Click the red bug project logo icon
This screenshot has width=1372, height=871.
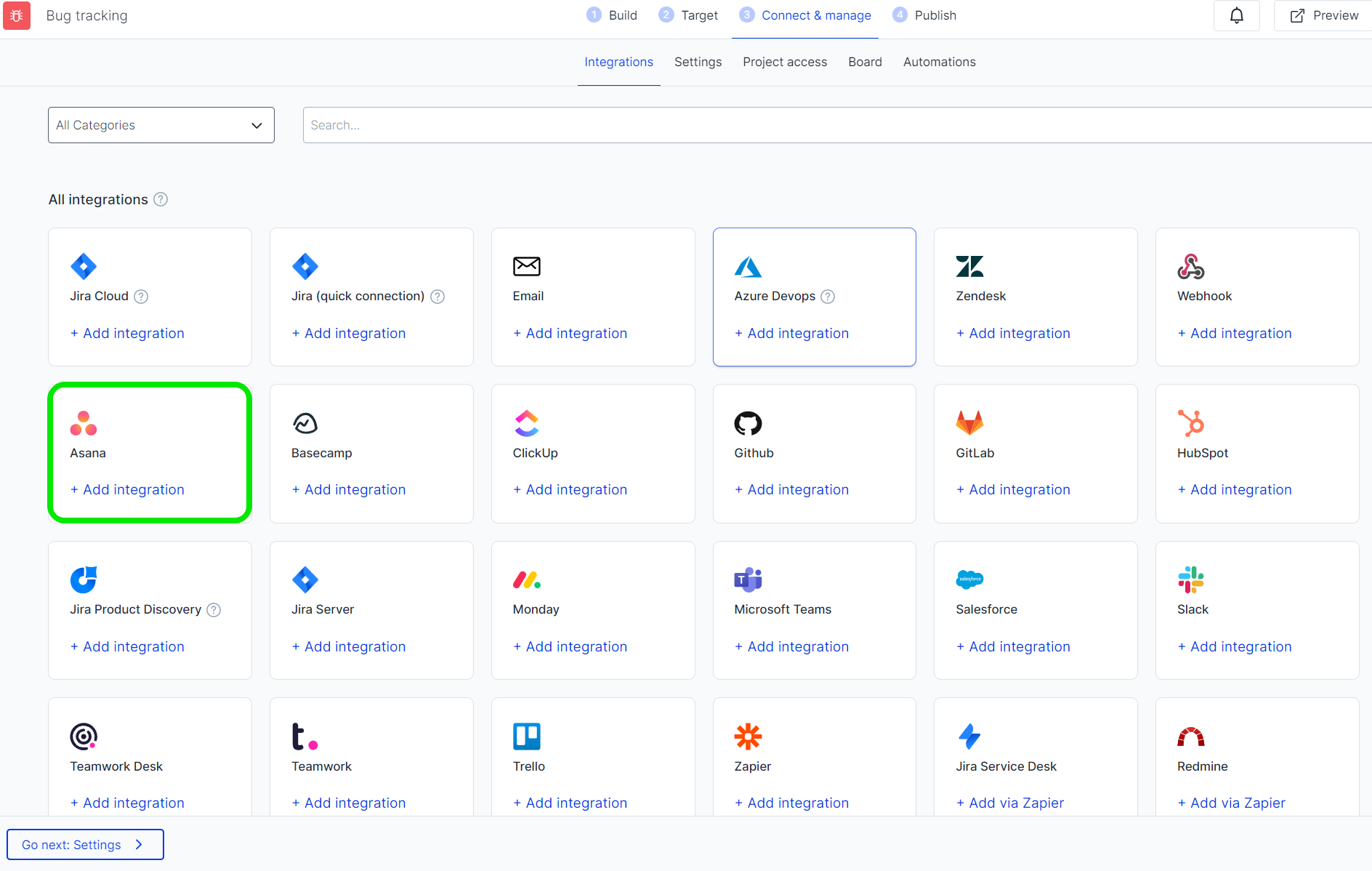pos(17,15)
